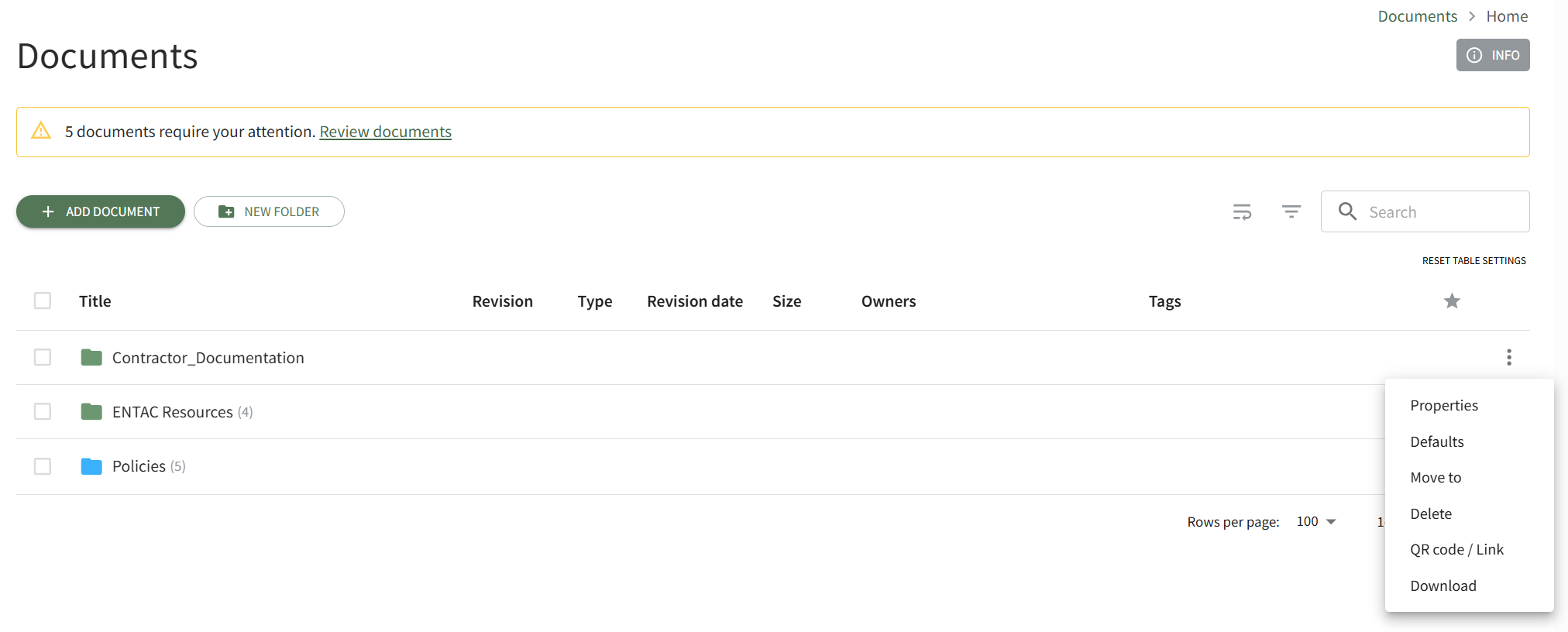The height and width of the screenshot is (632, 1568).
Task: Click the breadcrumb chevron separator
Action: point(1472,16)
